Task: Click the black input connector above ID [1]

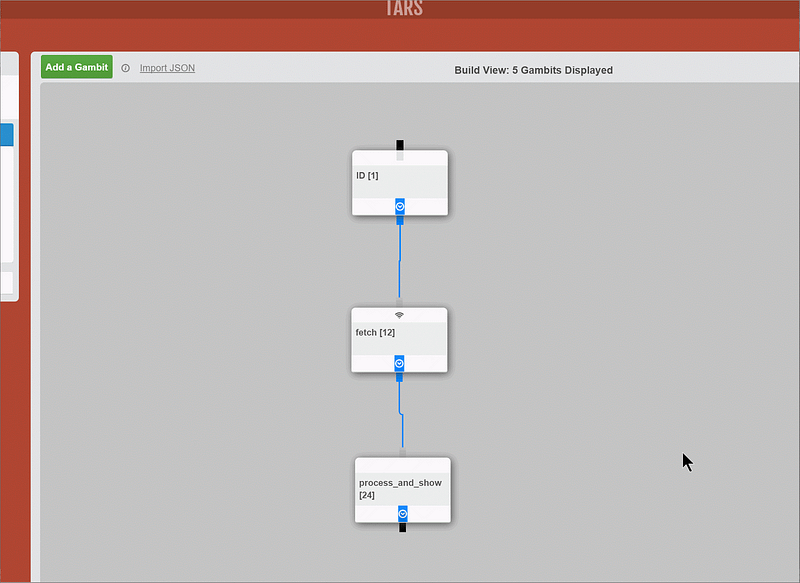Action: (x=400, y=145)
